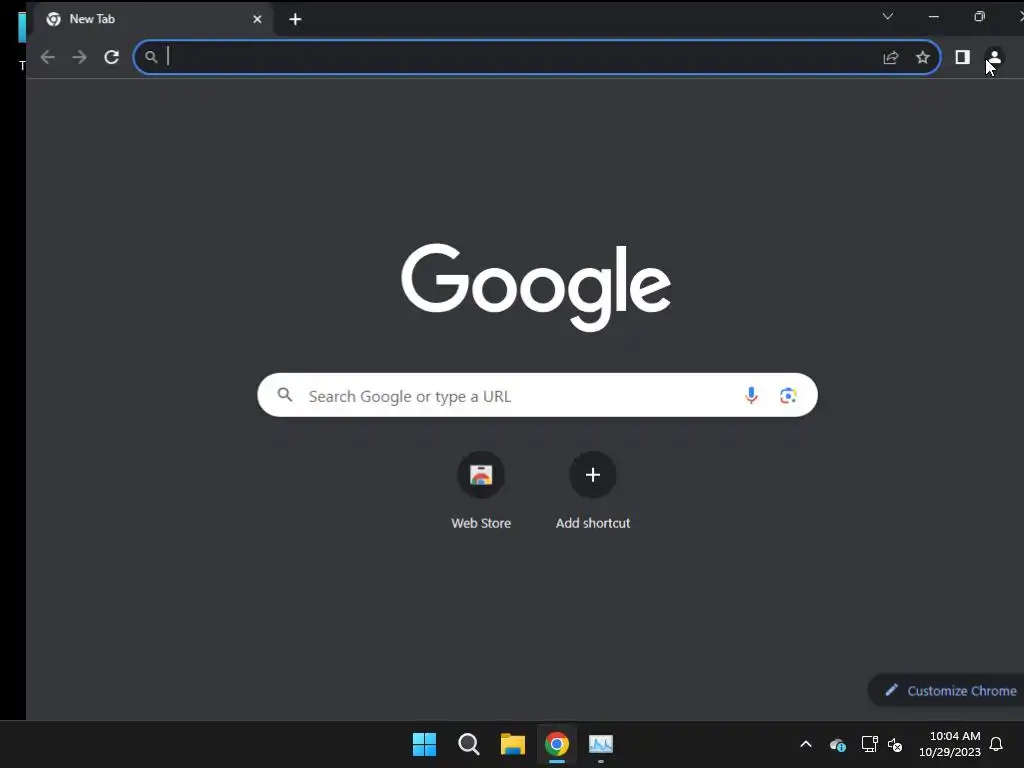Minimize the Chrome window

coord(934,17)
